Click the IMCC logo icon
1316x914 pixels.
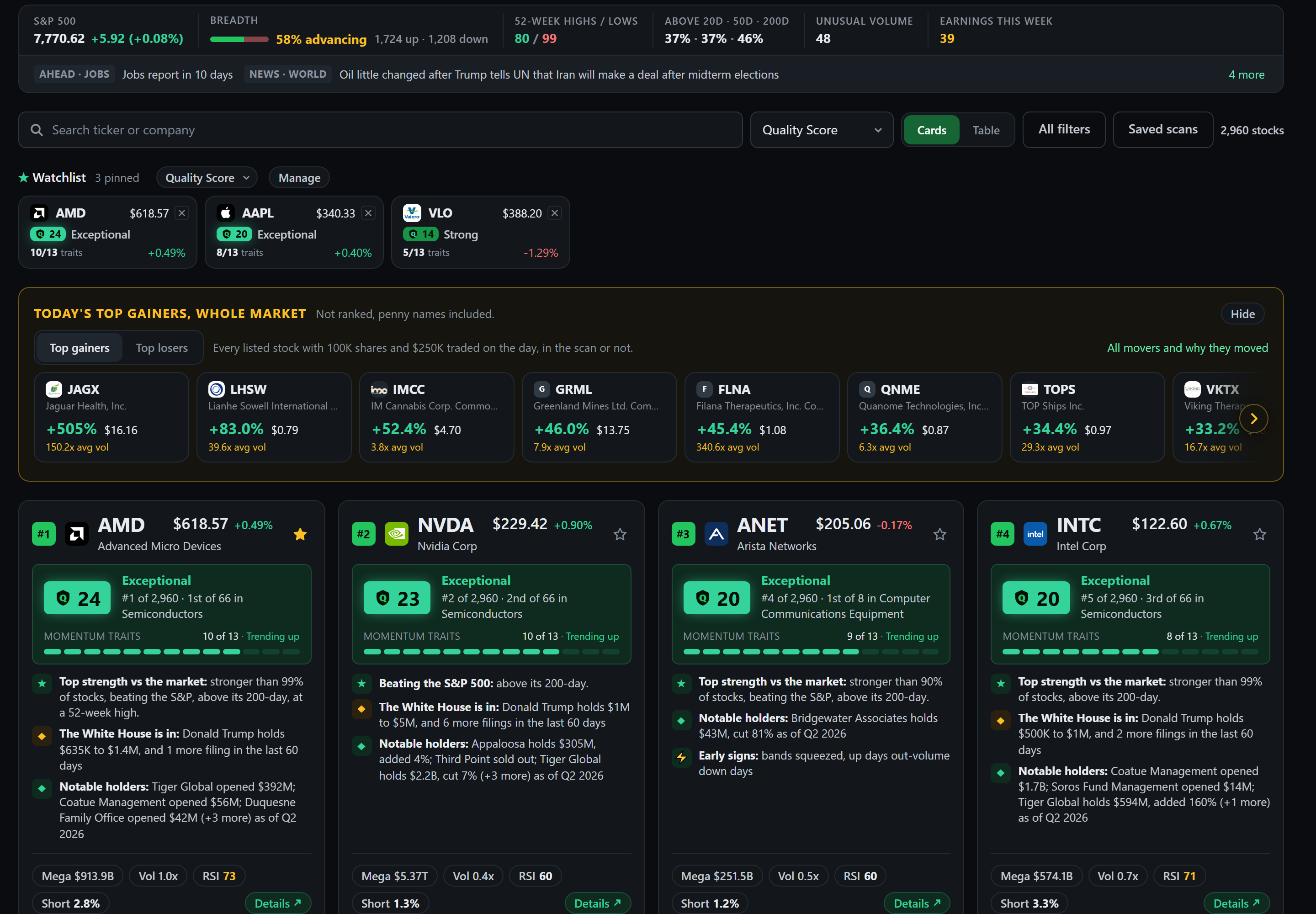click(379, 389)
